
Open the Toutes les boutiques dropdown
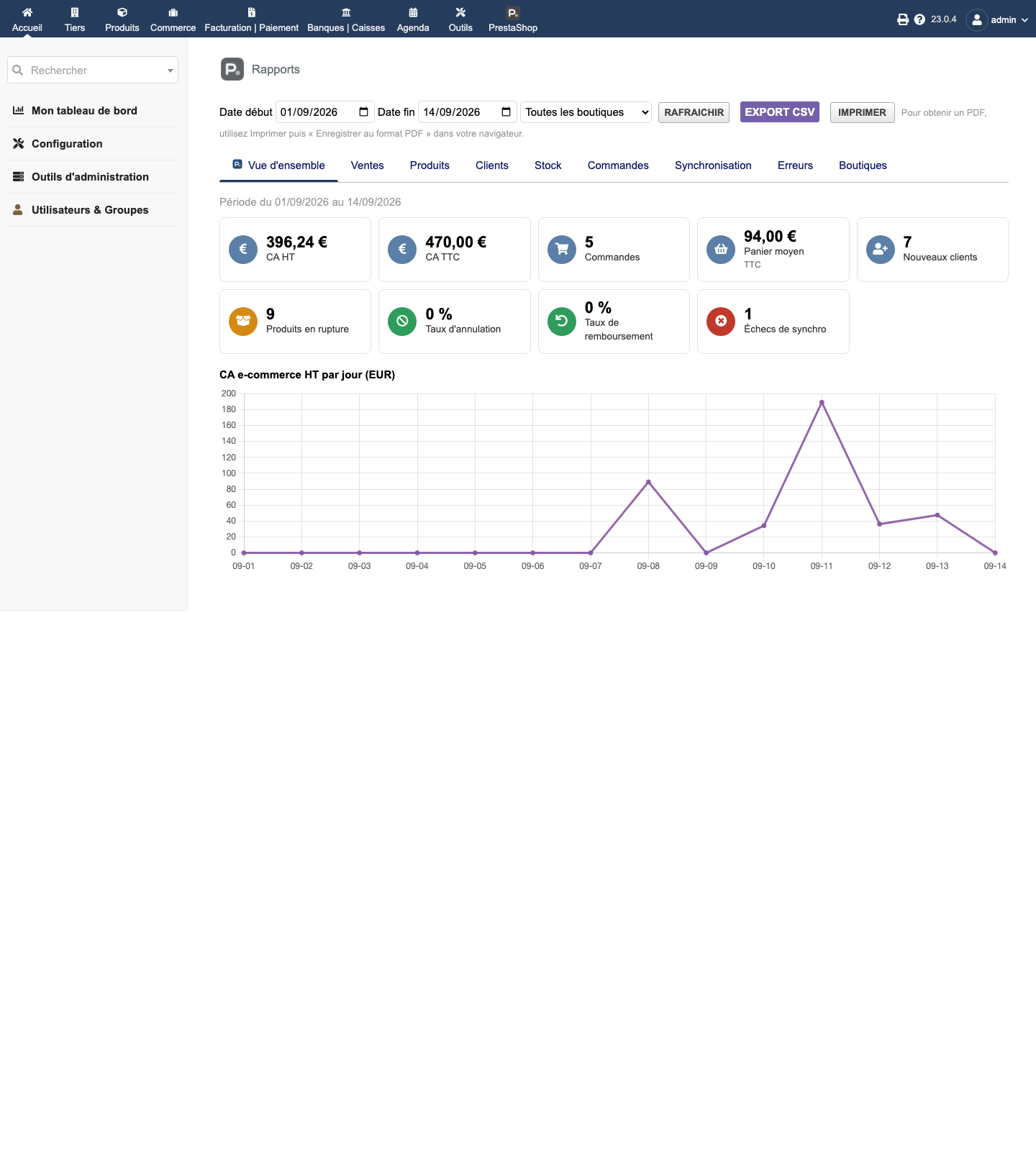[x=586, y=112]
